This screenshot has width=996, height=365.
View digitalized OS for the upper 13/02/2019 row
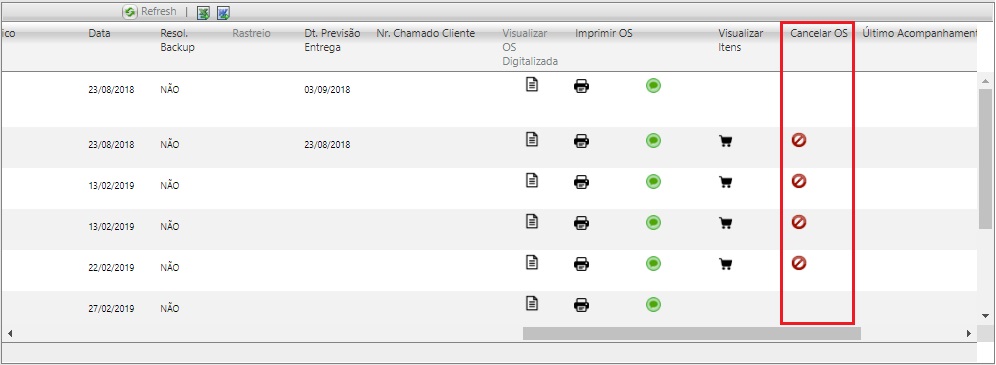click(532, 180)
